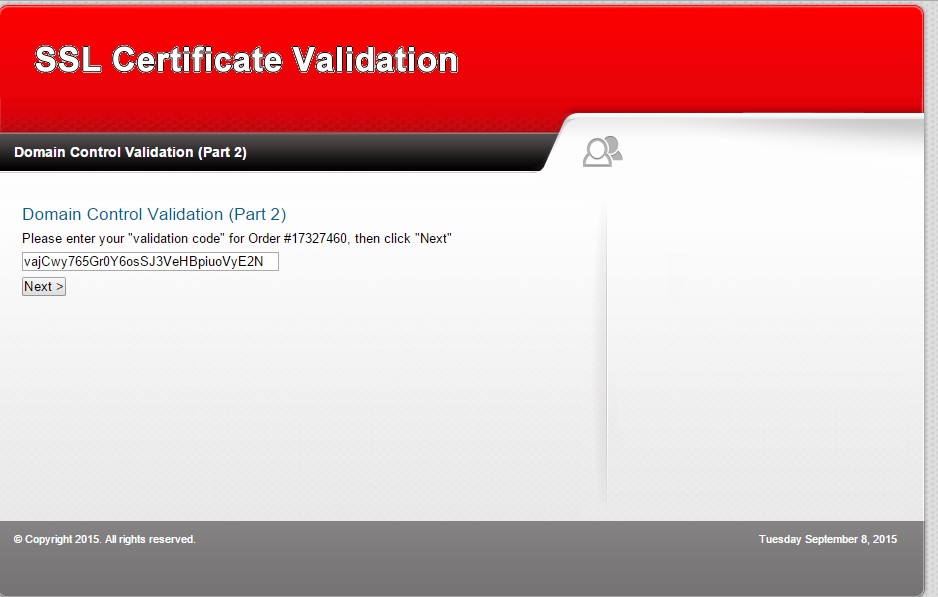Image resolution: width=938 pixels, height=597 pixels.
Task: Click the "Copyright 2015. All rights reserved." footer text
Action: point(105,539)
